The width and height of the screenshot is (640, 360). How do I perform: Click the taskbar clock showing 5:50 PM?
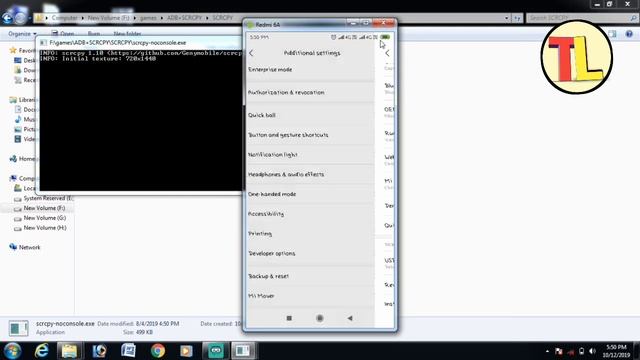616,351
